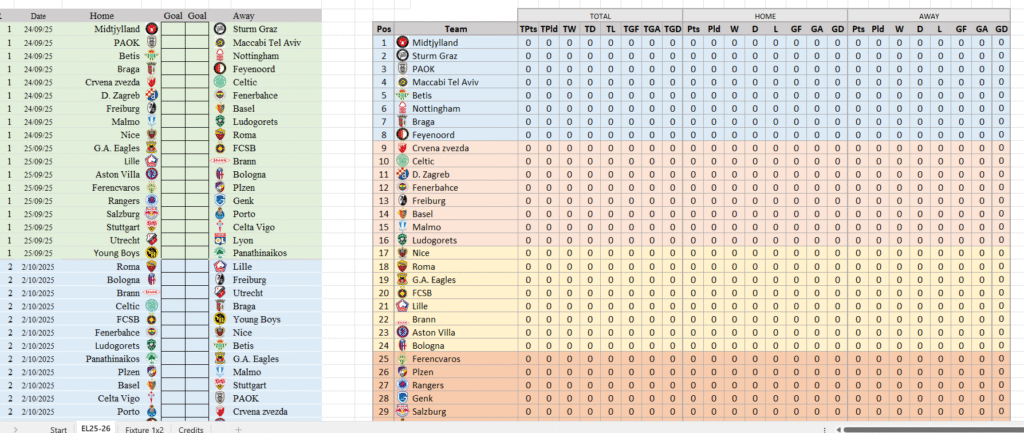The height and width of the screenshot is (433, 1024).
Task: Click the Sturm Graz logo in the standings table
Action: click(x=402, y=55)
